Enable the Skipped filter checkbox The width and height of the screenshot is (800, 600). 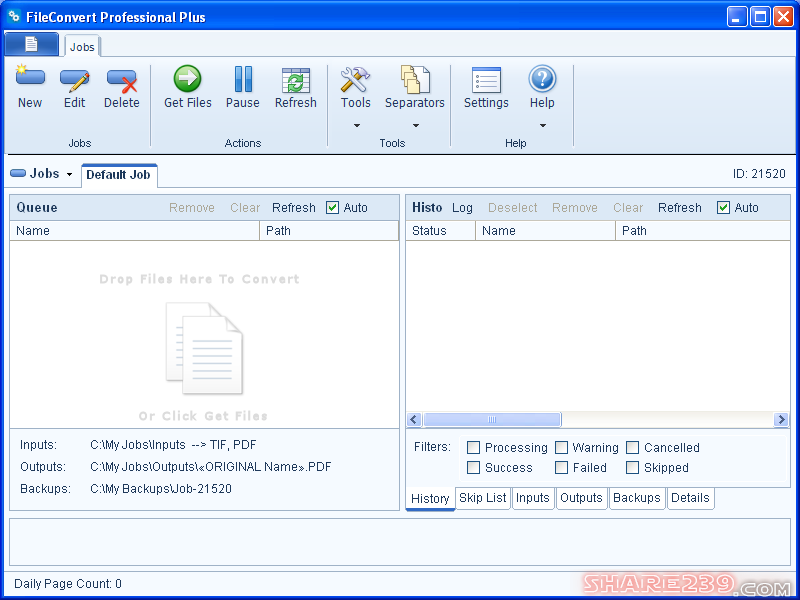point(632,467)
